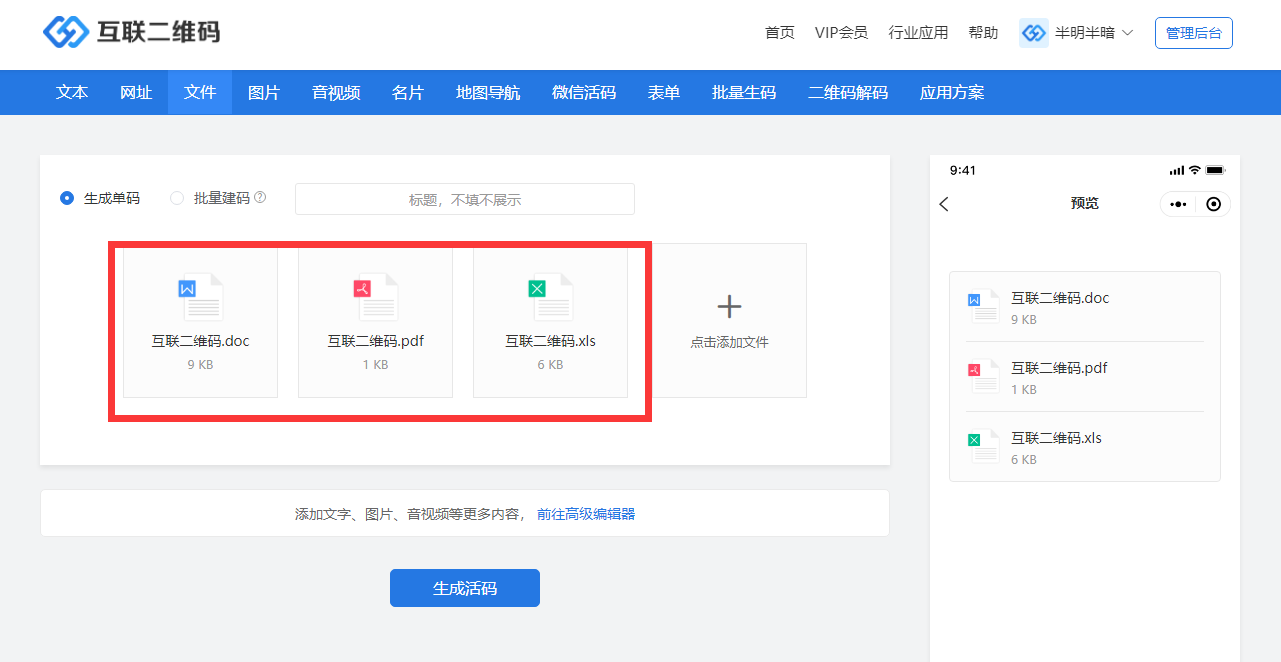Screen dimensions: 1281x662
Task: Open the three-dots menu in phone preview
Action: [1179, 204]
